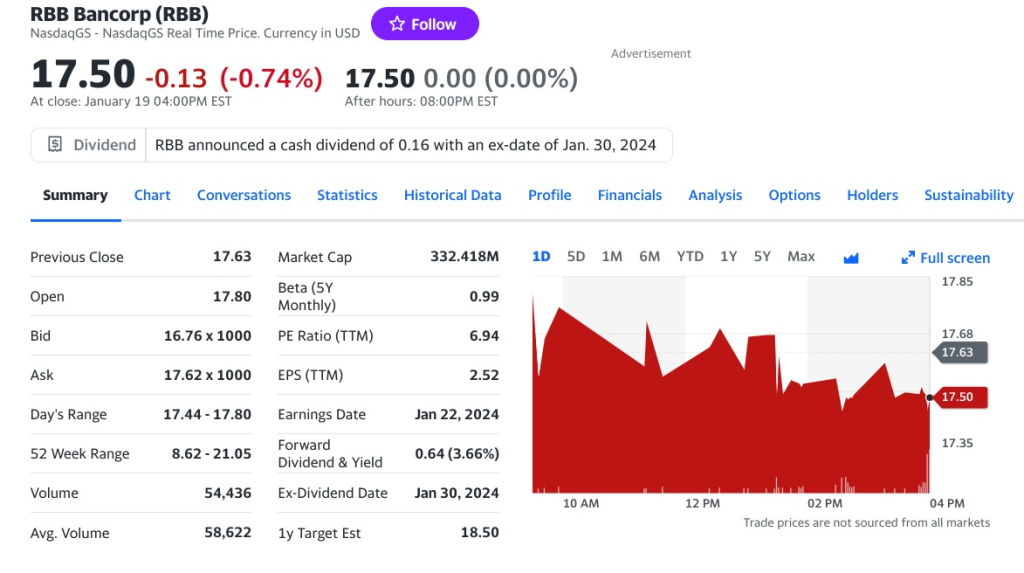
Task: Select the YTD chart range
Action: 690,257
